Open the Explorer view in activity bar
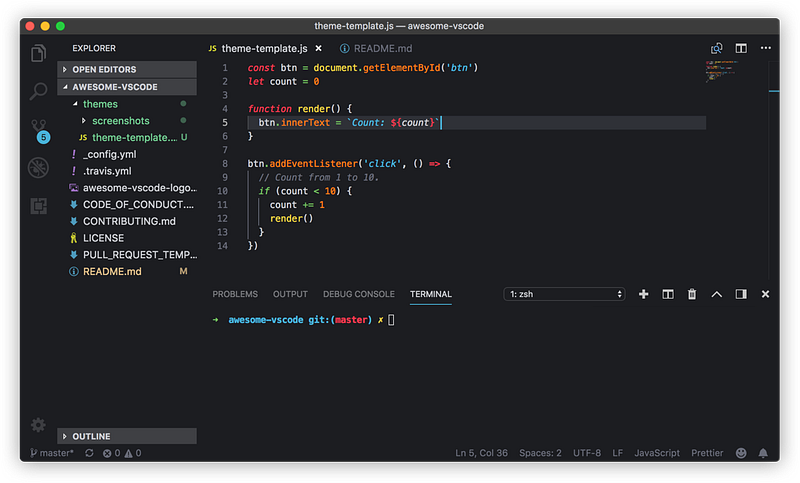 (38, 54)
